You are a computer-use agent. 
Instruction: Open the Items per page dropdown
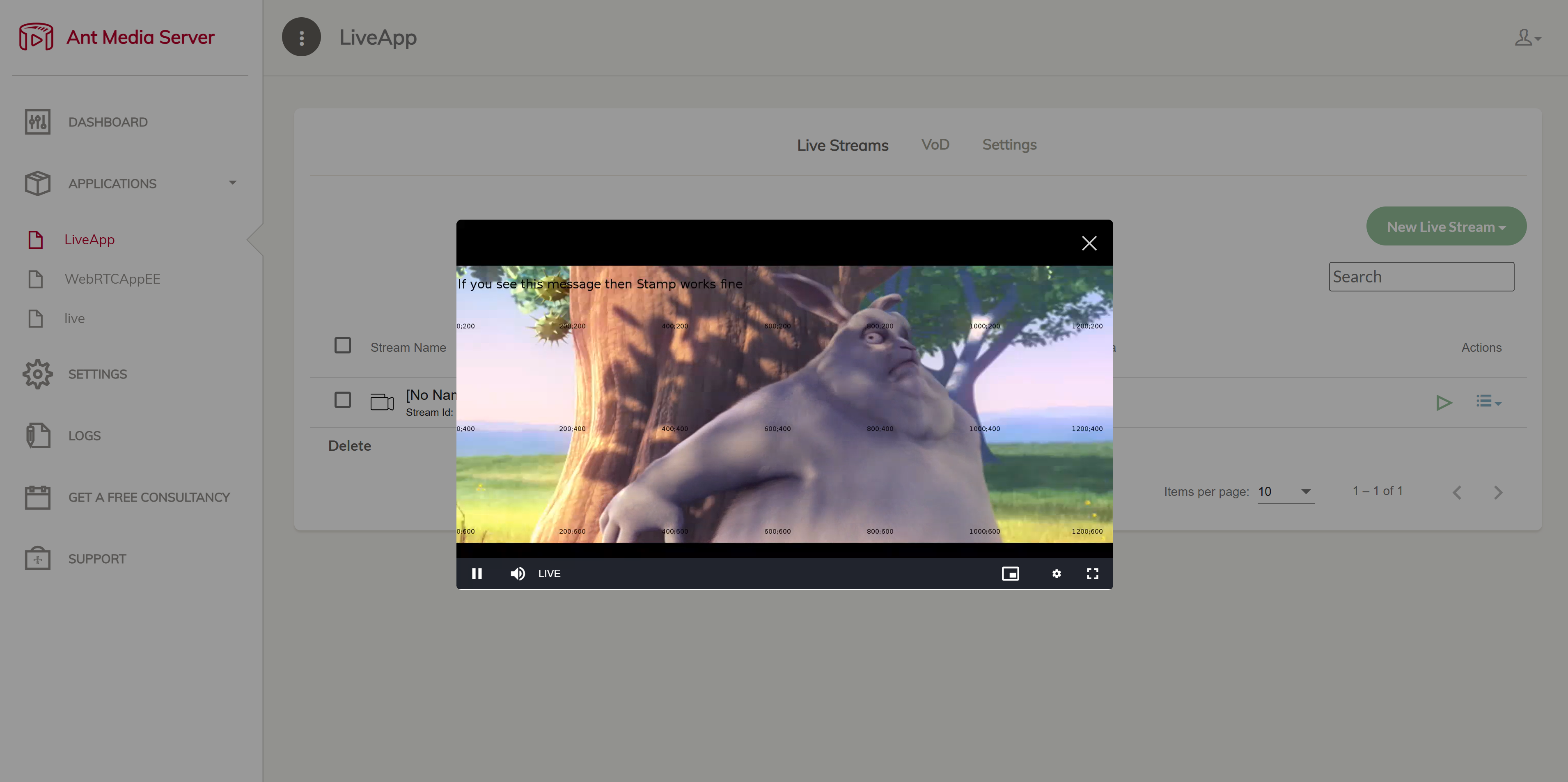(1286, 491)
